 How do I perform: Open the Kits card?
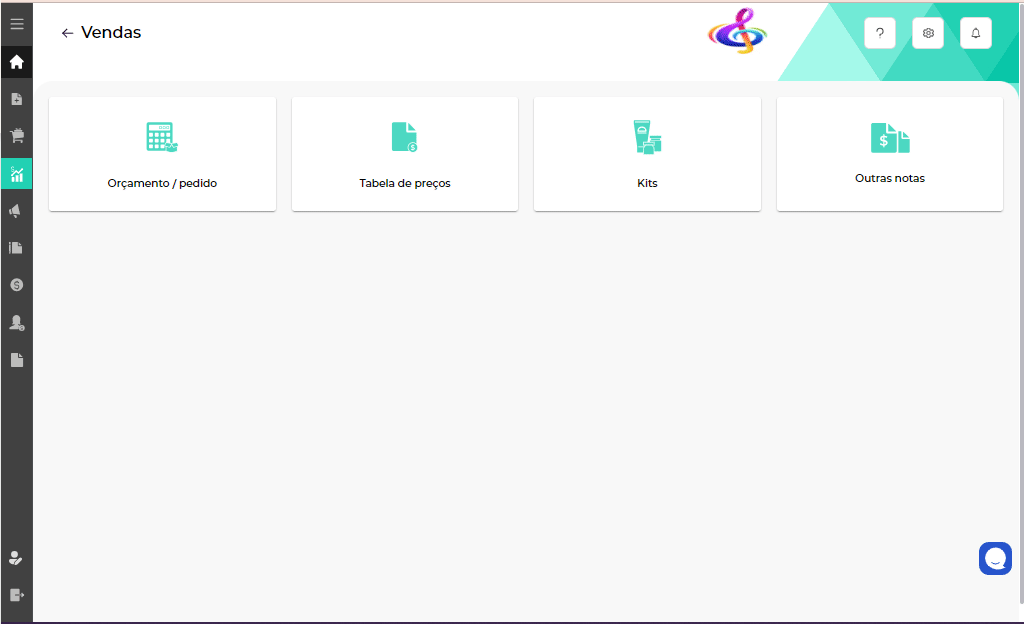(647, 154)
